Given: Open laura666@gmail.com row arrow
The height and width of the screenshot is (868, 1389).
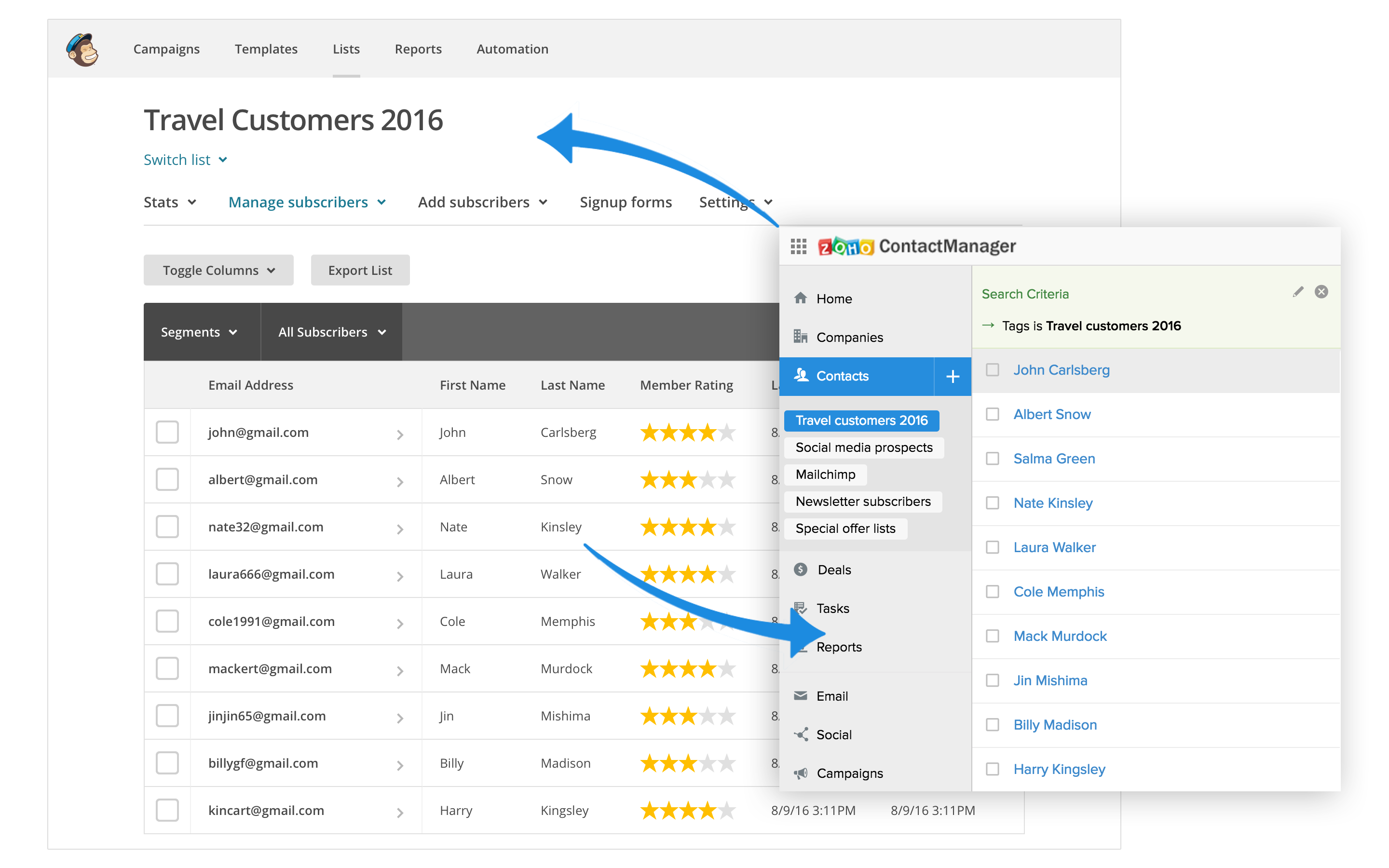Looking at the screenshot, I should 400,576.
